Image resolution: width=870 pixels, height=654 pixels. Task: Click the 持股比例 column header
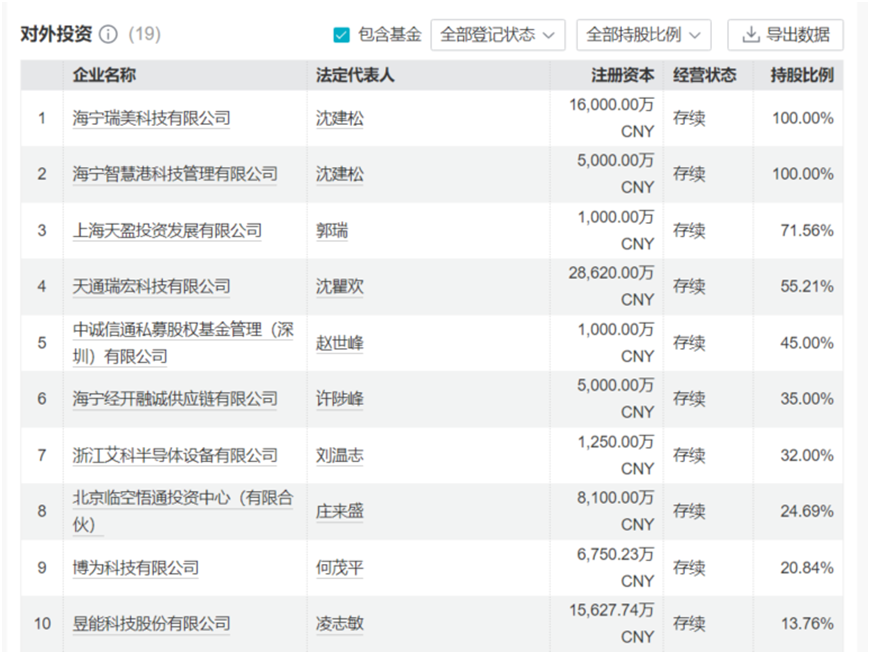click(802, 75)
